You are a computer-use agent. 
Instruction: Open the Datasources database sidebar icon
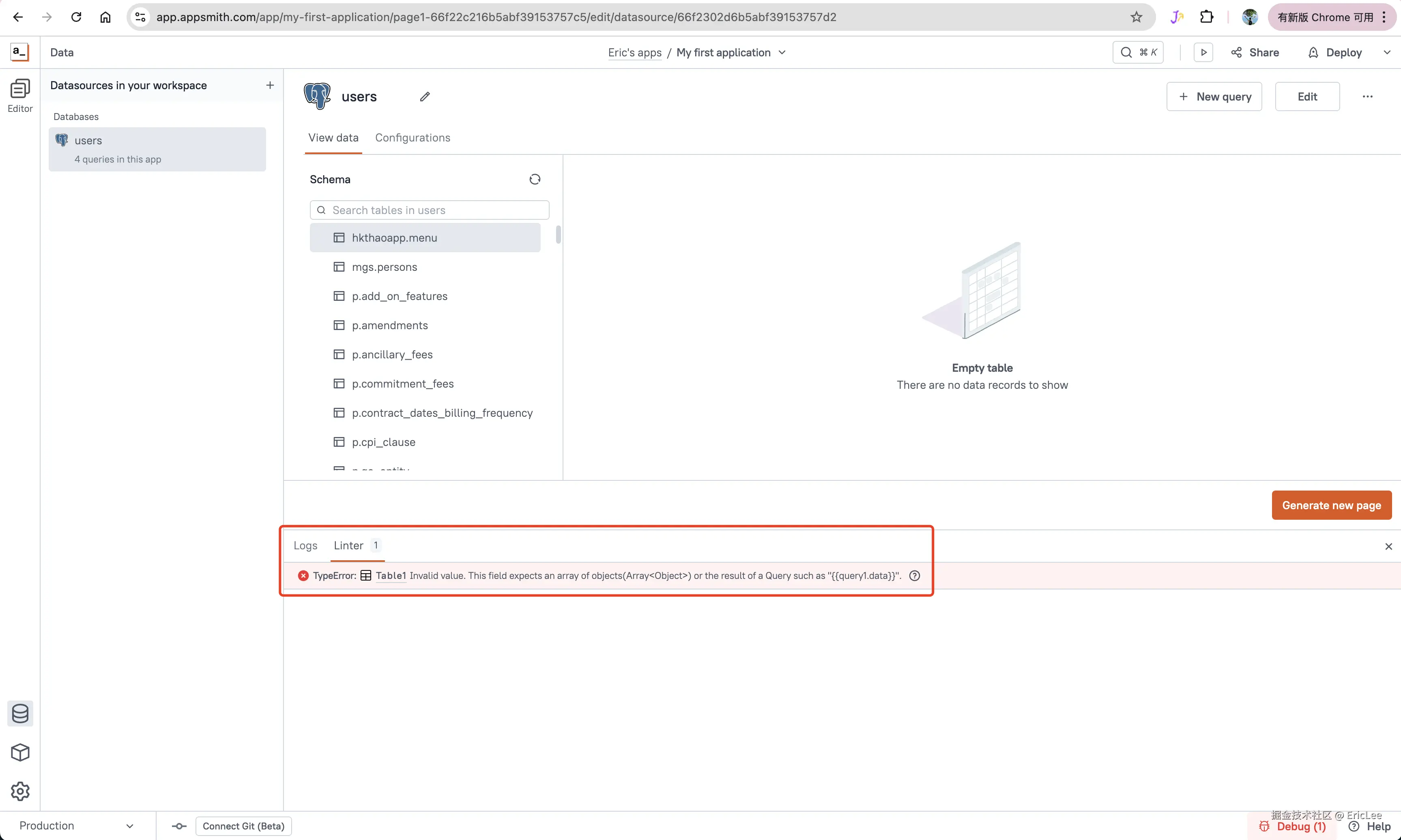click(20, 713)
